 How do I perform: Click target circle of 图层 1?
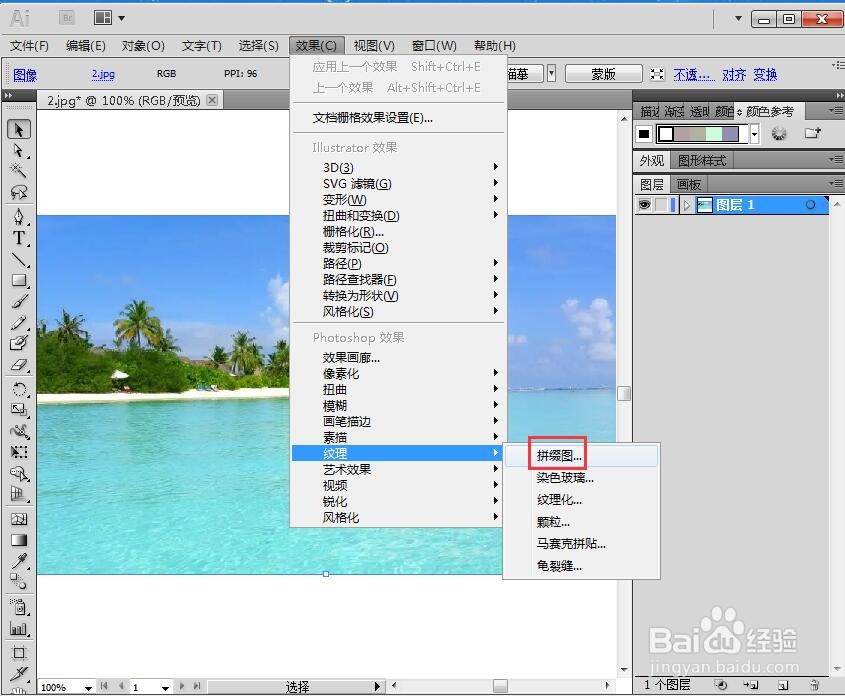click(810, 205)
